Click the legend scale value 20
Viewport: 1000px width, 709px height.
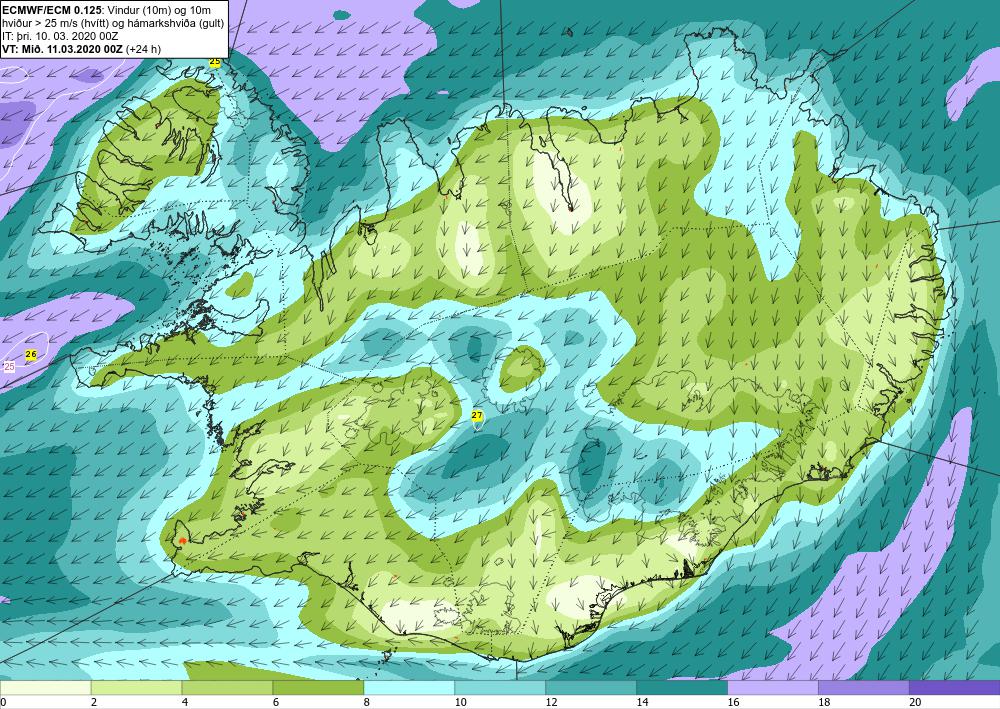pyautogui.click(x=915, y=702)
